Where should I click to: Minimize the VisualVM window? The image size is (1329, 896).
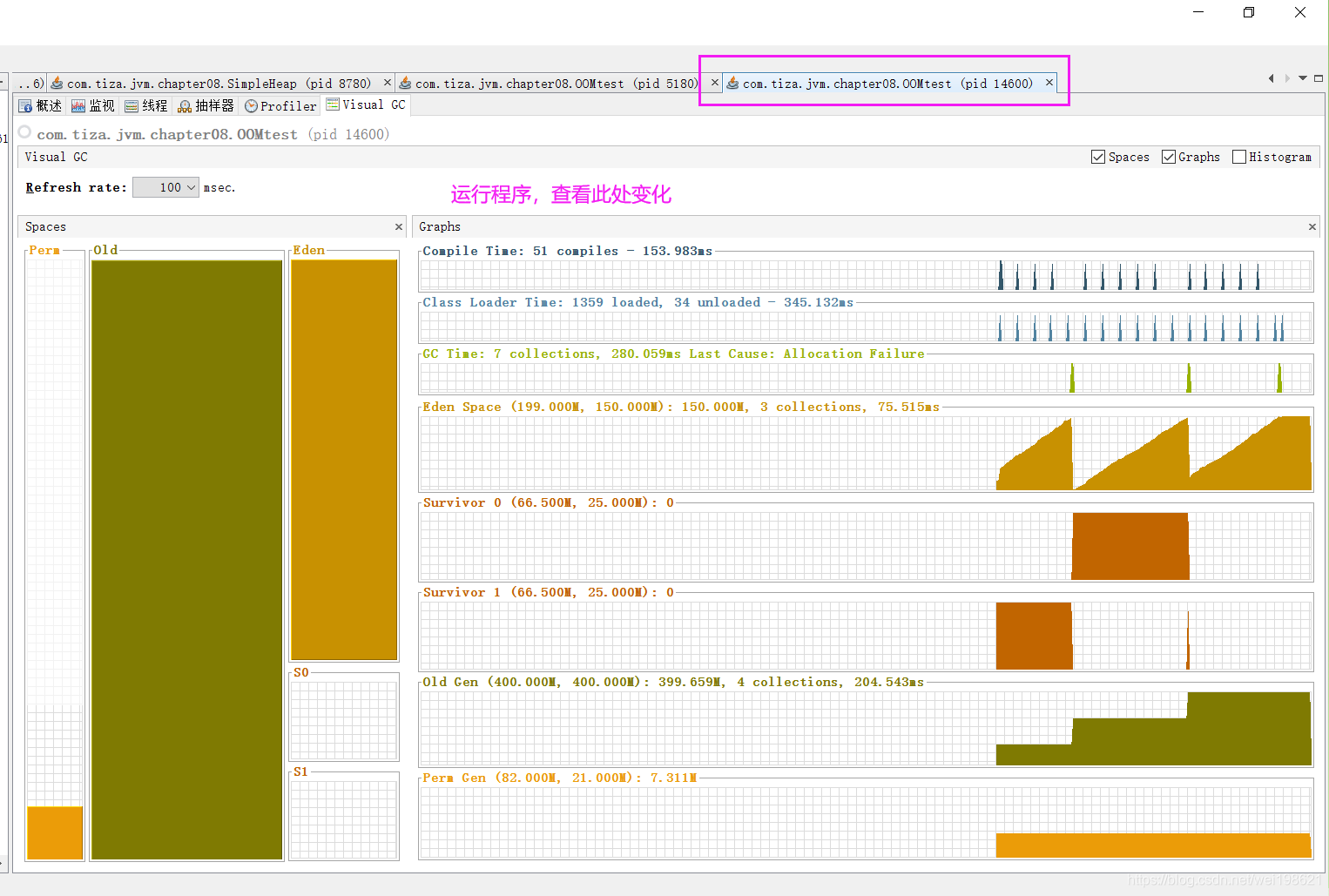point(1198,12)
